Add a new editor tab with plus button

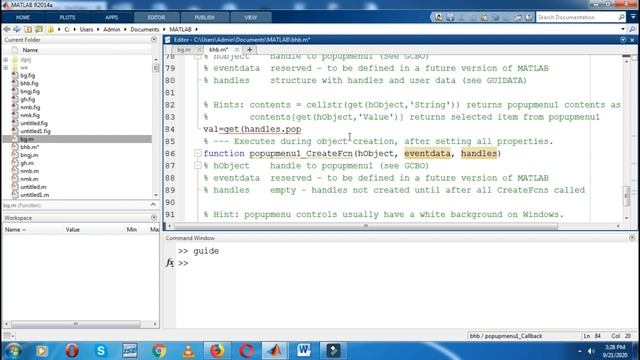click(x=249, y=49)
